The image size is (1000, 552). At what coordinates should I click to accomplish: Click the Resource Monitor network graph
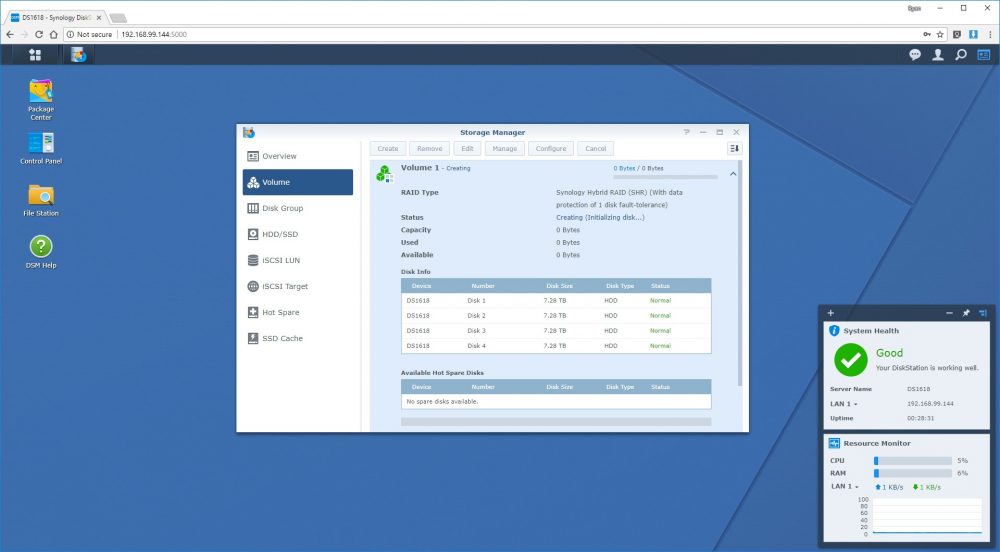click(927, 516)
